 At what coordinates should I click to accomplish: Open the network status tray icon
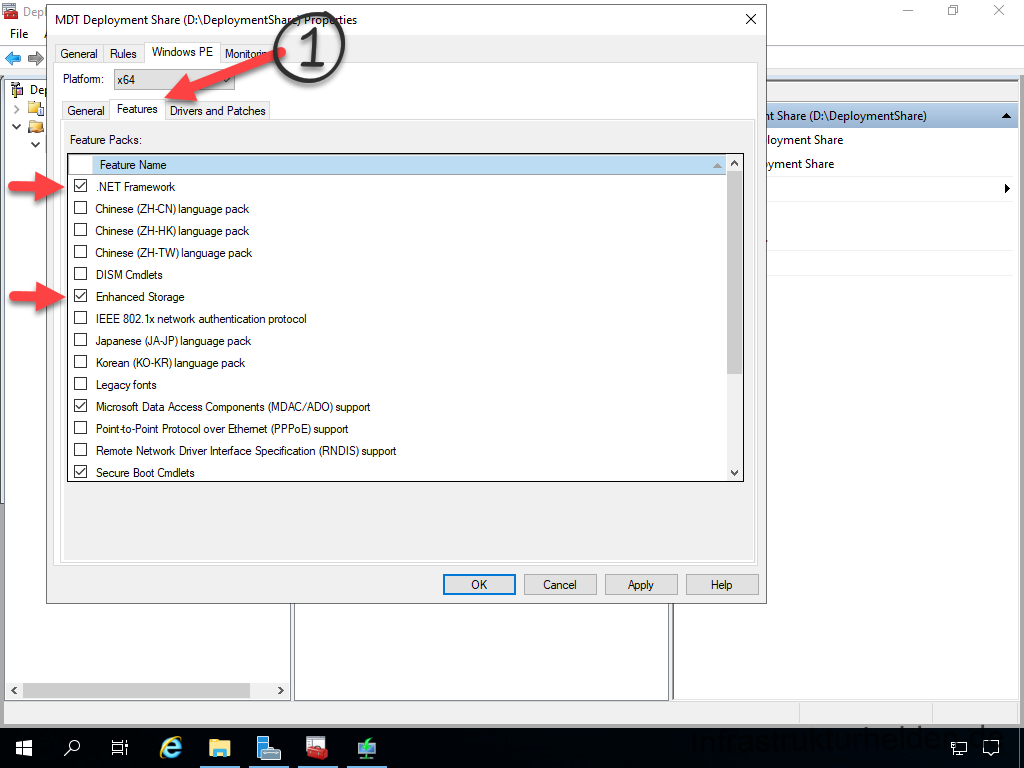click(959, 748)
